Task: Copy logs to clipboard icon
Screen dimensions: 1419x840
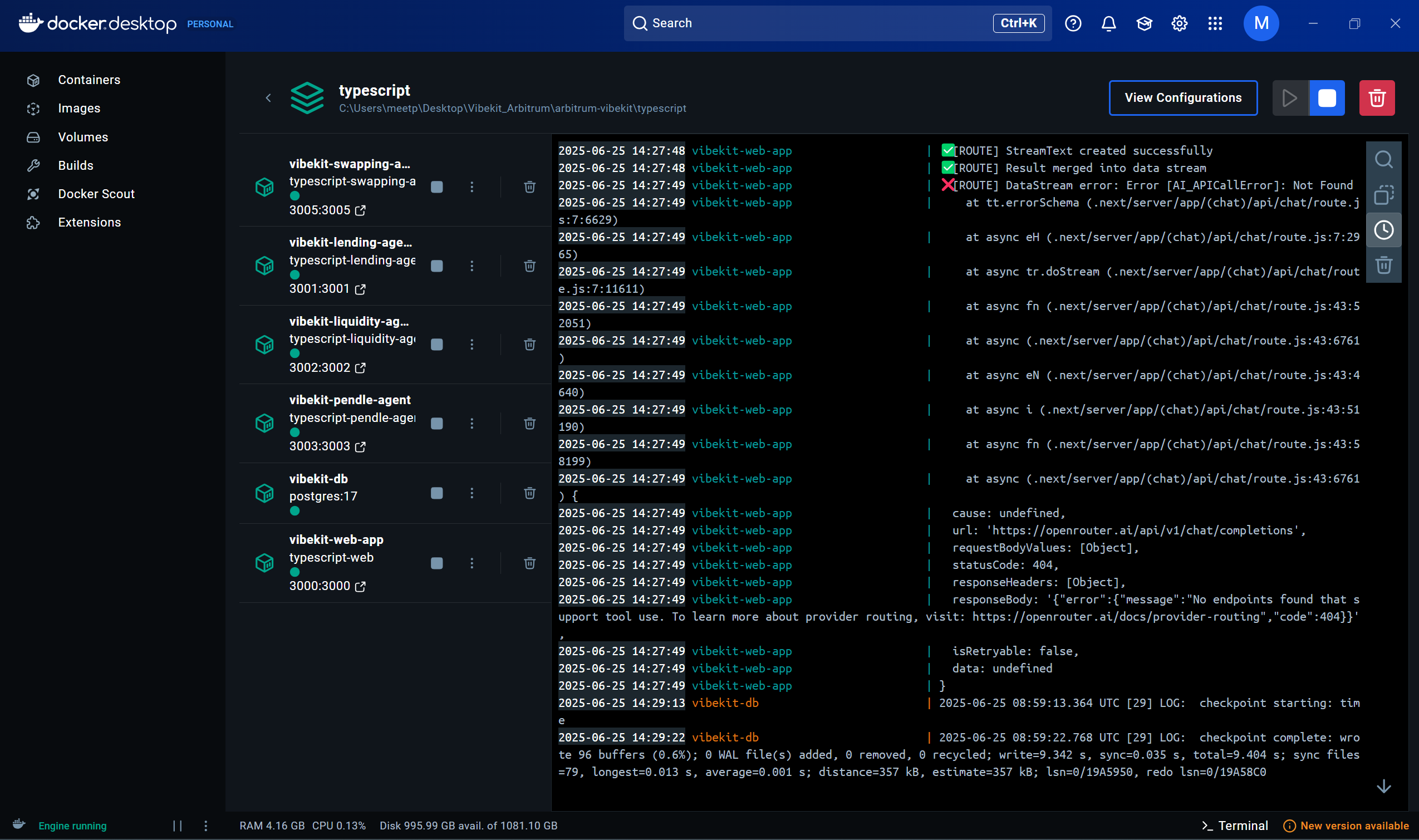Action: coord(1383,195)
